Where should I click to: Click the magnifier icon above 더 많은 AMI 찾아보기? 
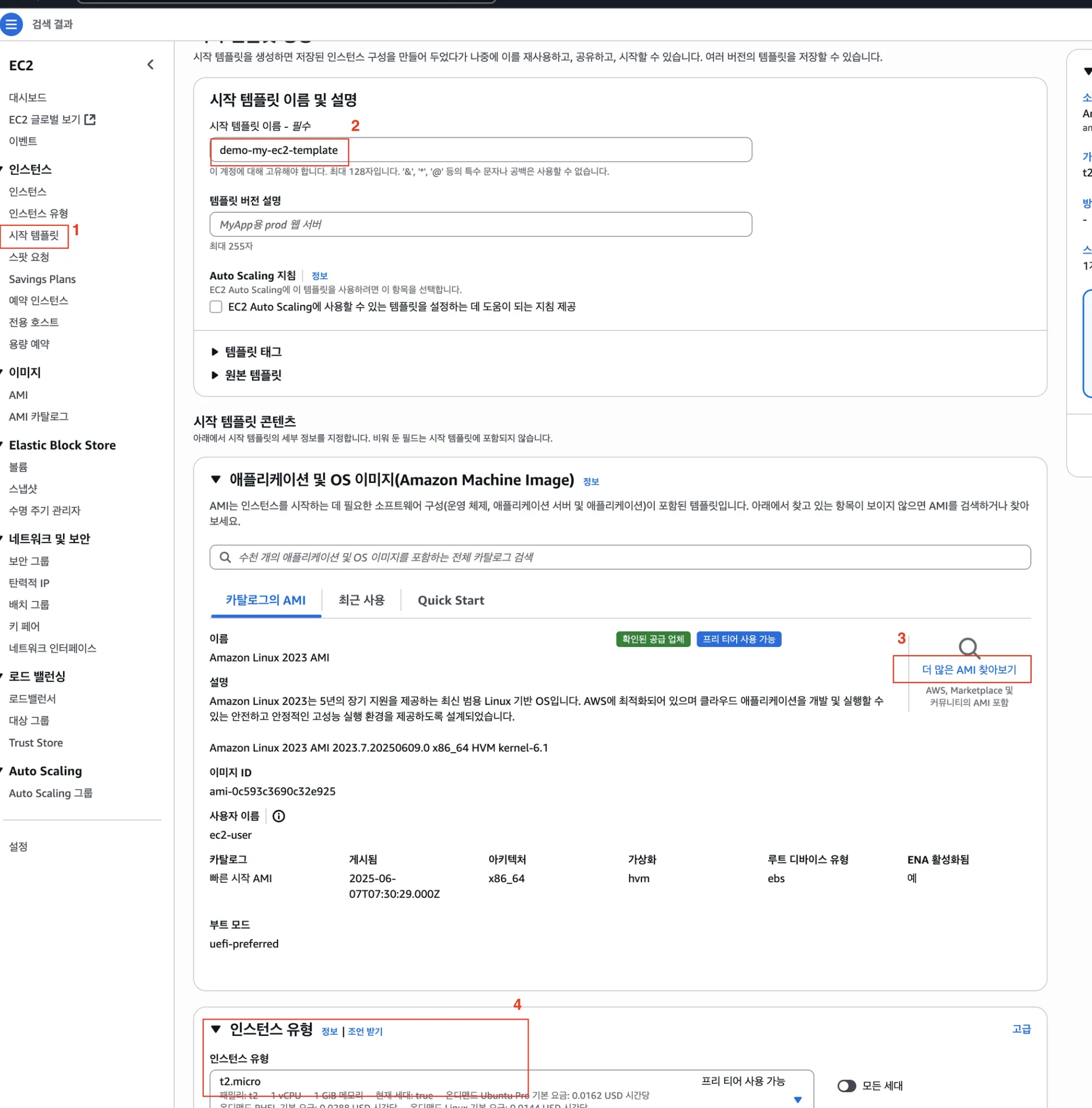tap(969, 648)
